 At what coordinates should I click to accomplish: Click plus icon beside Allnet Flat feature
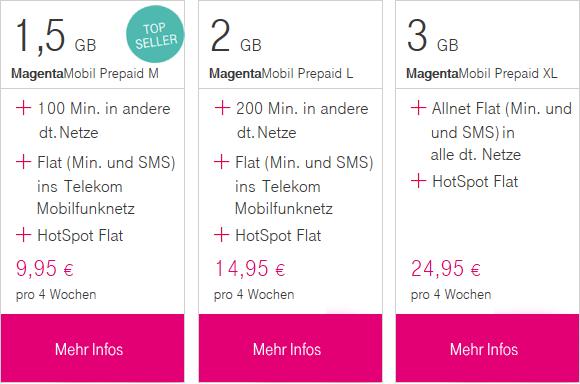[418, 108]
